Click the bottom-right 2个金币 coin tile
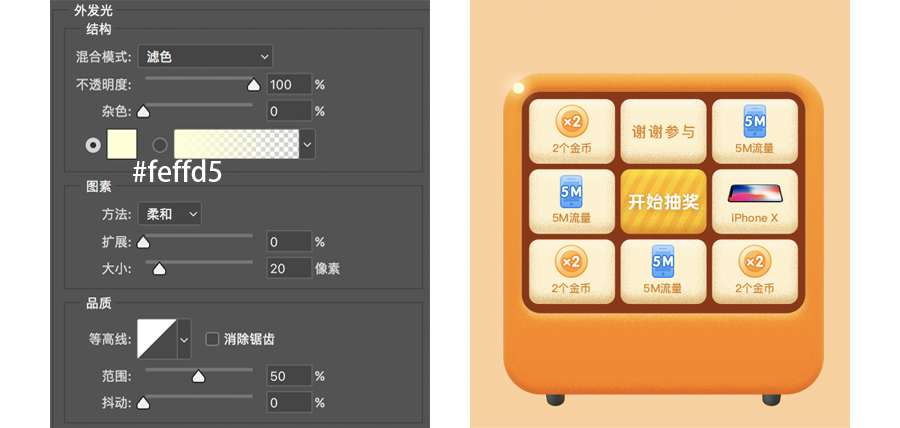This screenshot has width=900, height=428. (755, 272)
